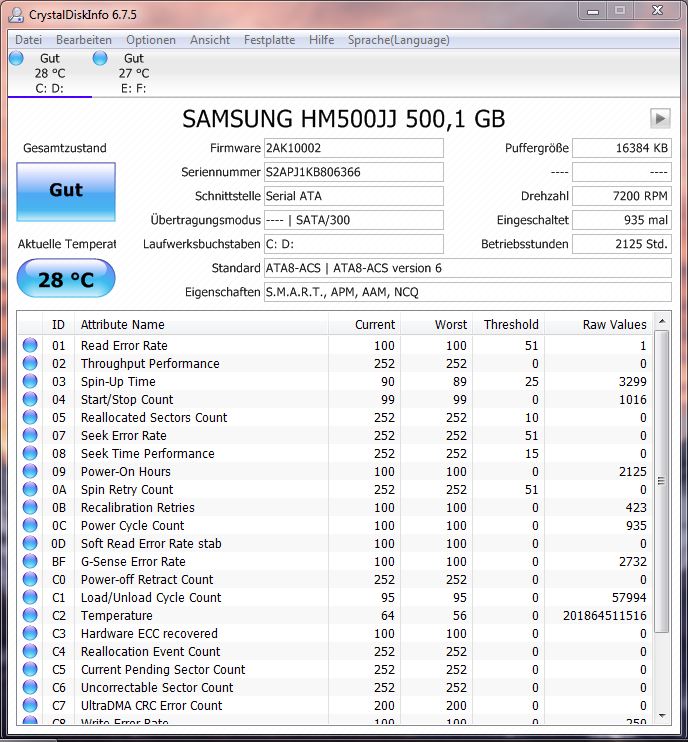Click the status circle for Uncorrectable Sector Count
This screenshot has height=742, width=688.
[30, 687]
